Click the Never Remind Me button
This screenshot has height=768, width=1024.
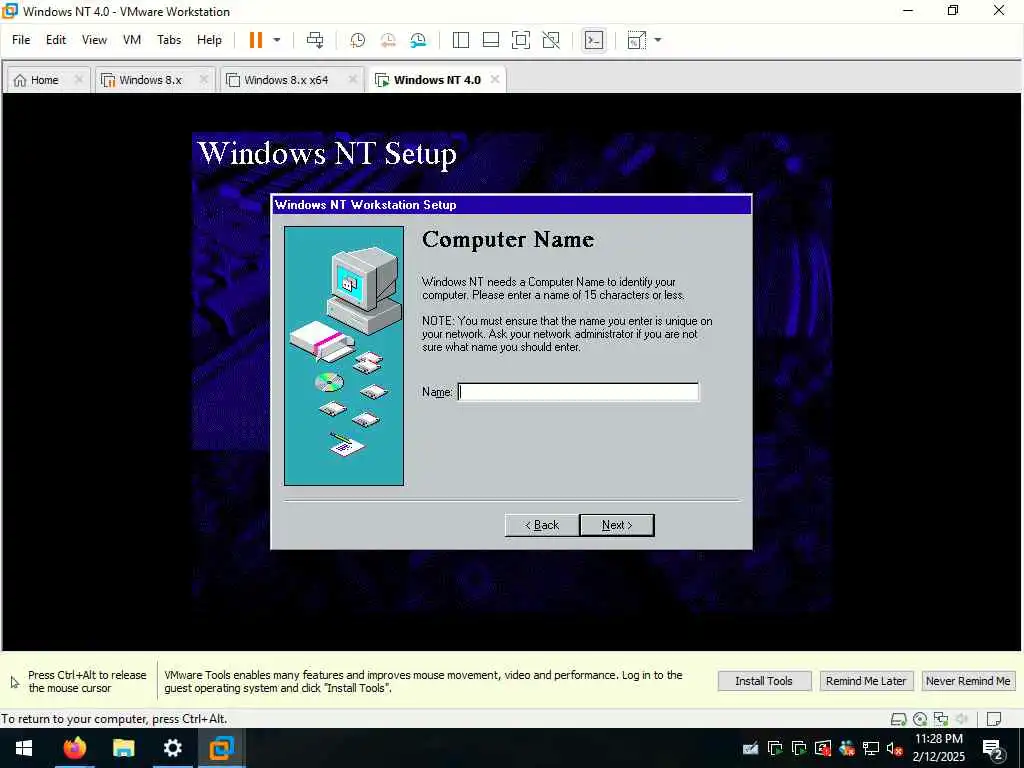coord(968,681)
